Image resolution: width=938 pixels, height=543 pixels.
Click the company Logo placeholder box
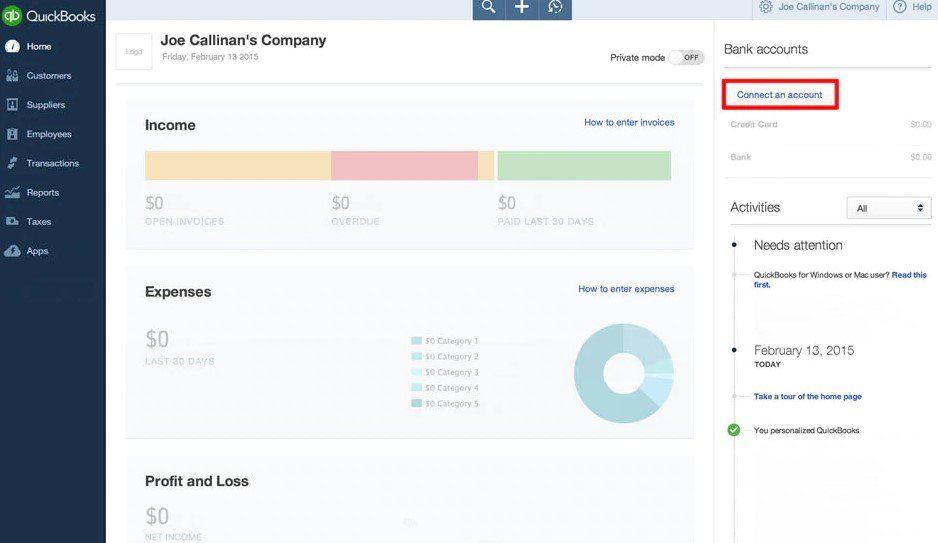point(134,52)
